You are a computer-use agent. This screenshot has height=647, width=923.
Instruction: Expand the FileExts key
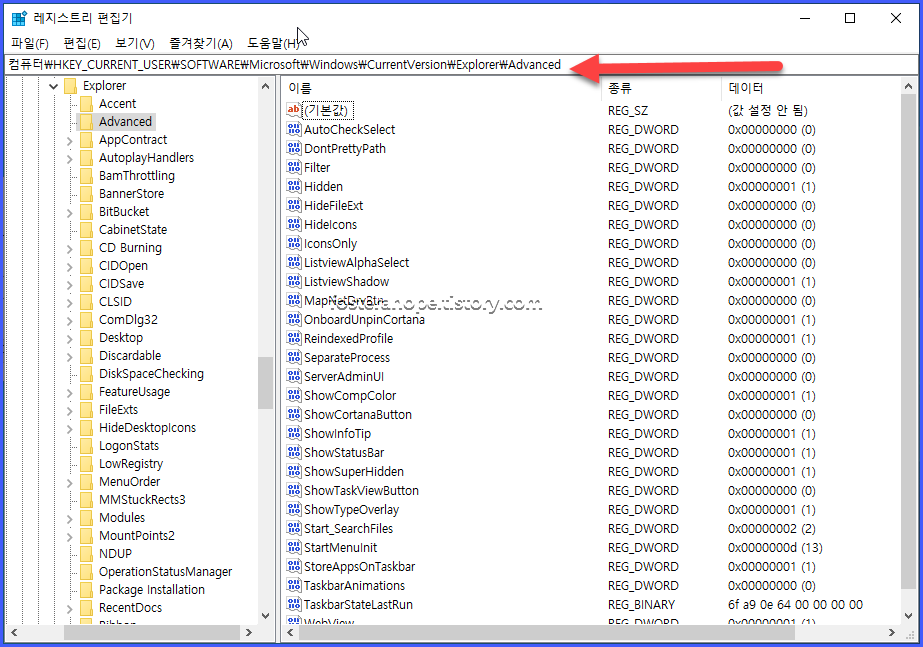[x=69, y=411]
